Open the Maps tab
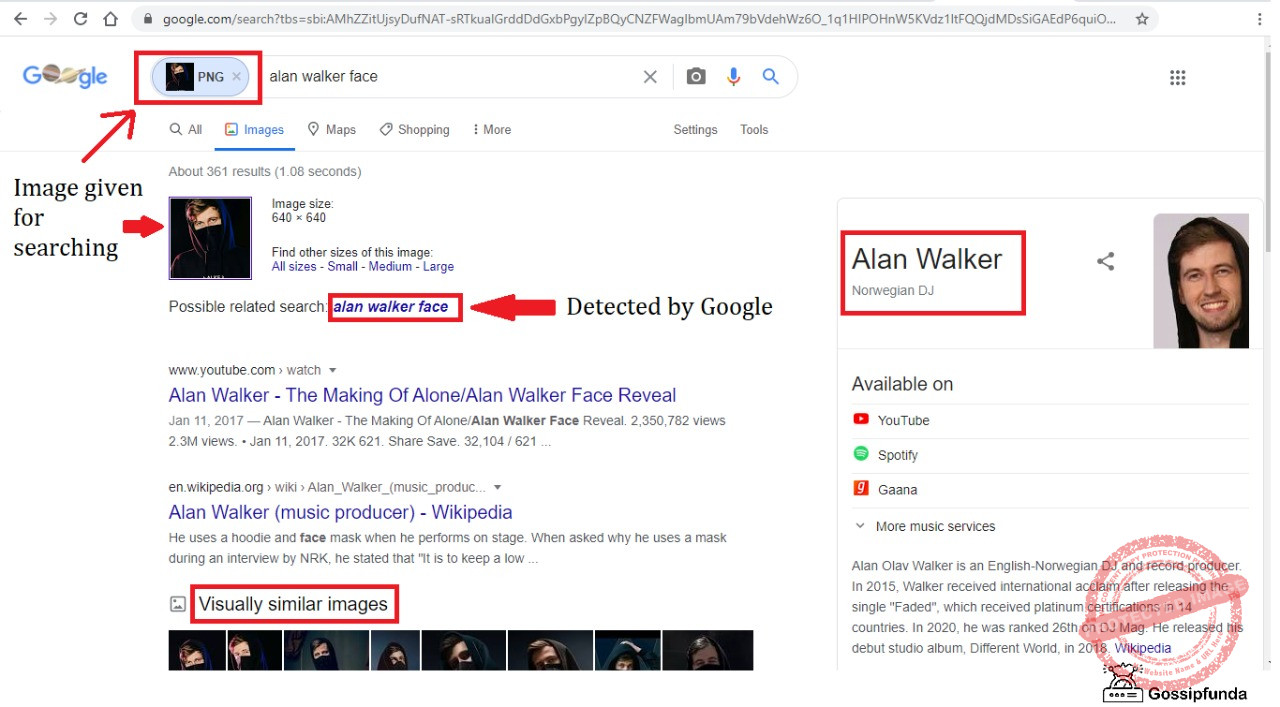Image resolution: width=1280 pixels, height=707 pixels. pos(331,130)
